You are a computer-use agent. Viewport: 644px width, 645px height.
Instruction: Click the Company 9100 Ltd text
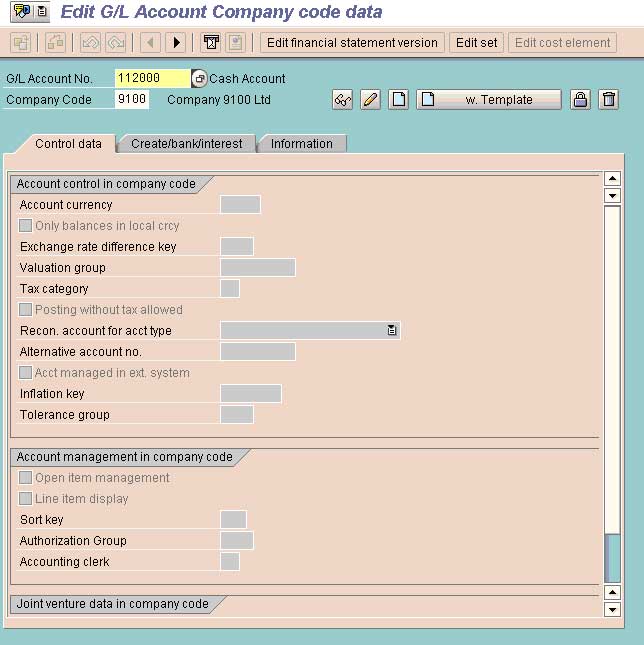(x=219, y=100)
